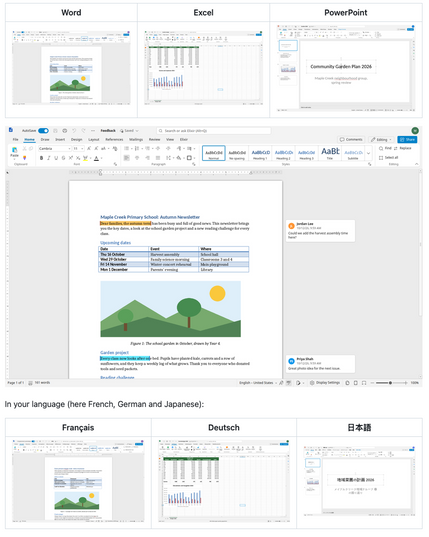Expand the Styles gallery arrow
Image resolution: width=429 pixels, height=537 pixels.
click(368, 153)
